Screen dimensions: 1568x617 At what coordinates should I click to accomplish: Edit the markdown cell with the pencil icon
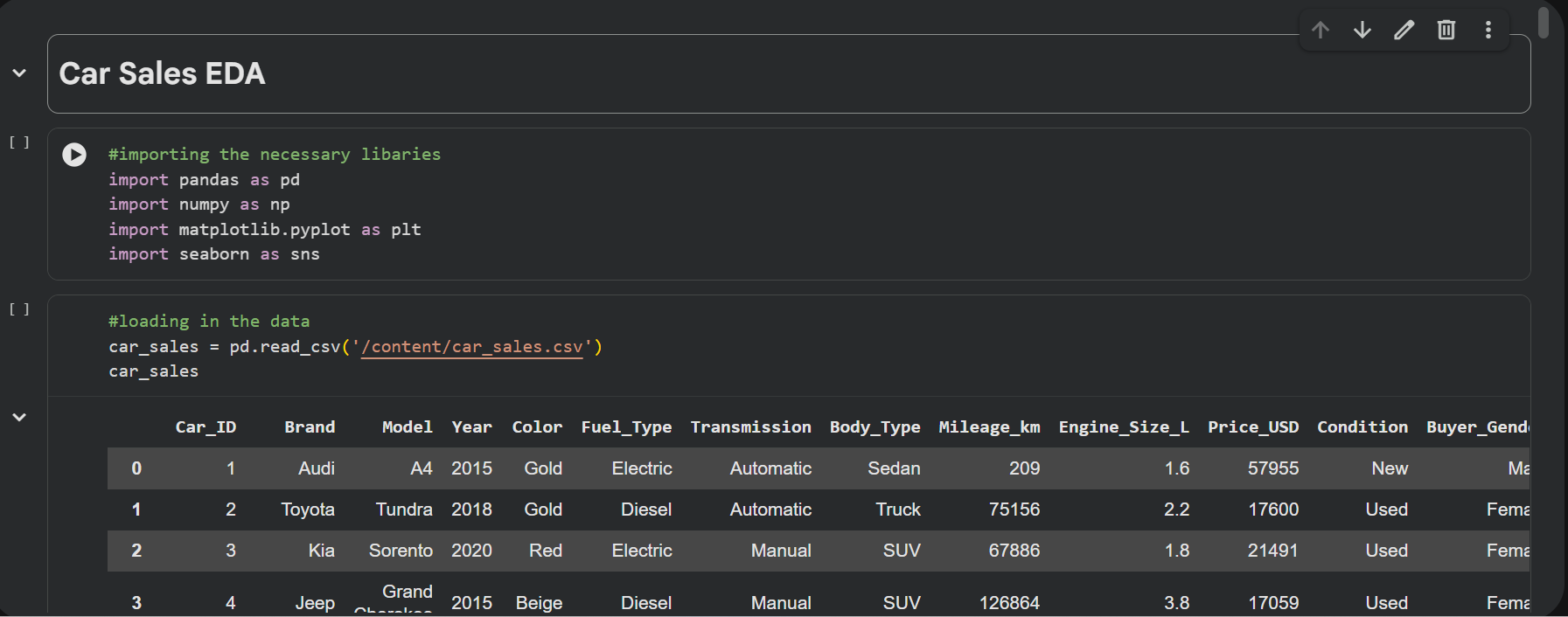tap(1404, 30)
